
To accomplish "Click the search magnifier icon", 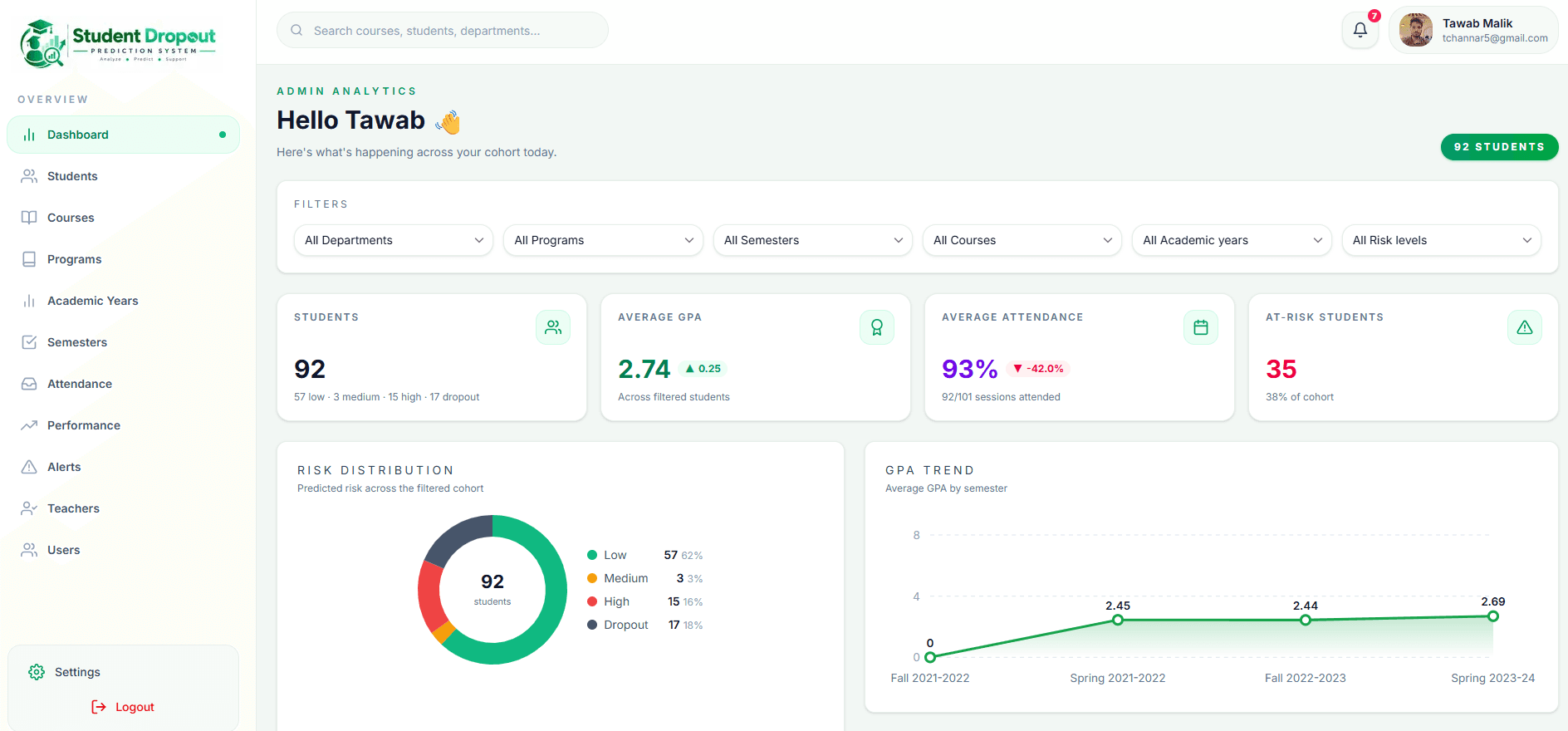I will pyautogui.click(x=296, y=31).
